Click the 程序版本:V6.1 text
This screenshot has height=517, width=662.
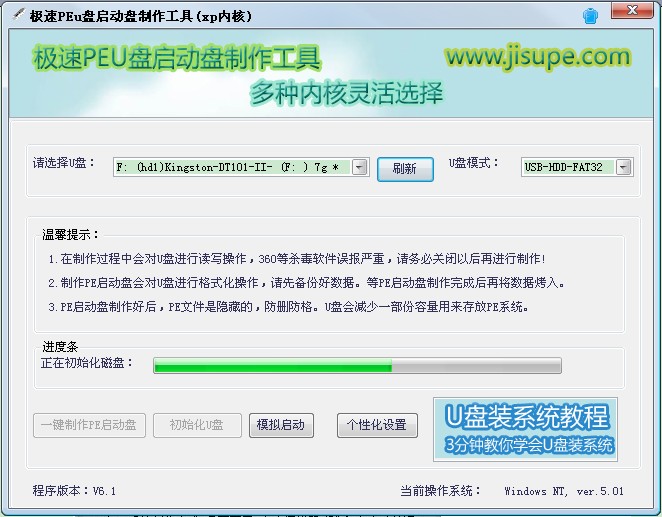74,491
